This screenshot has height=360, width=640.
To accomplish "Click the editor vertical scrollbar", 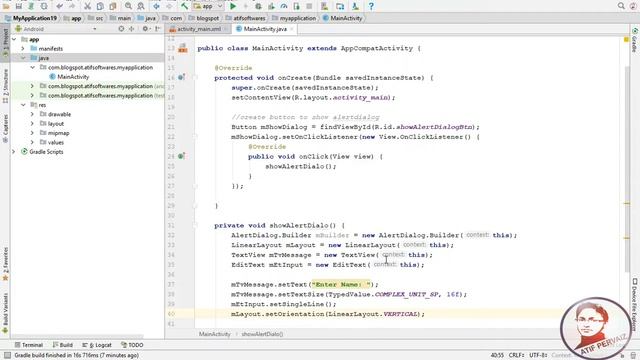I will pos(627,169).
